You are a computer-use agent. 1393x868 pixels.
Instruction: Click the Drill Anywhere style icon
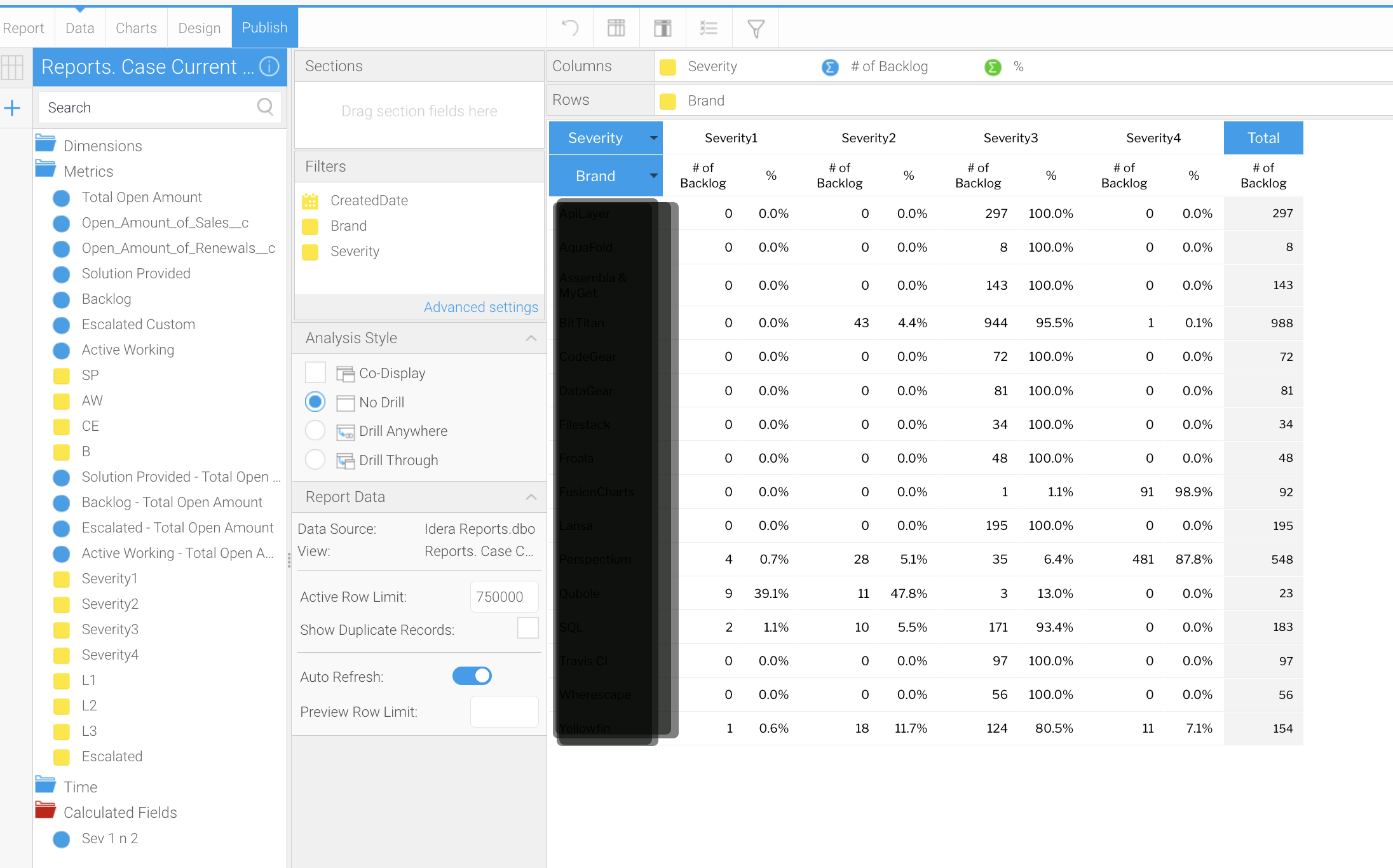click(x=345, y=431)
